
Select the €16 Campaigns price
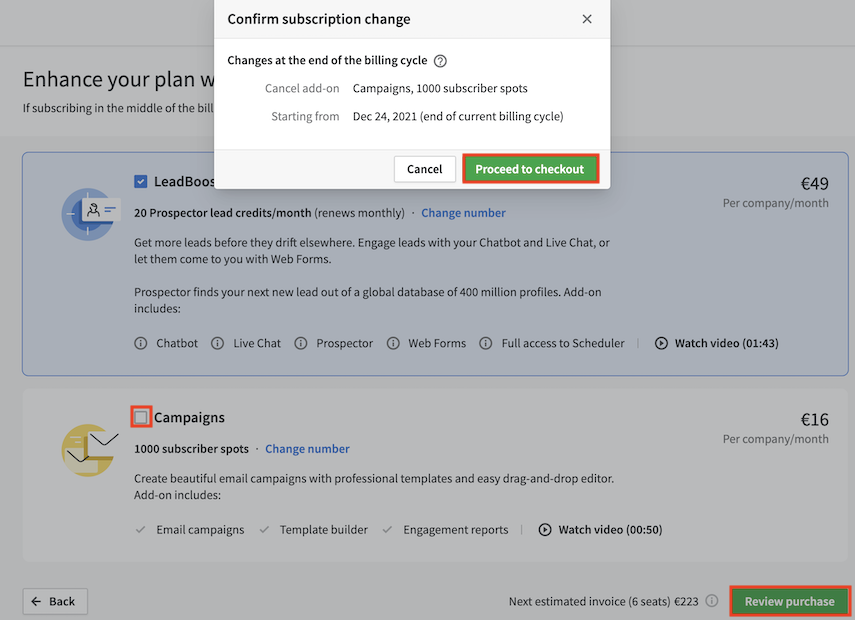coord(814,419)
